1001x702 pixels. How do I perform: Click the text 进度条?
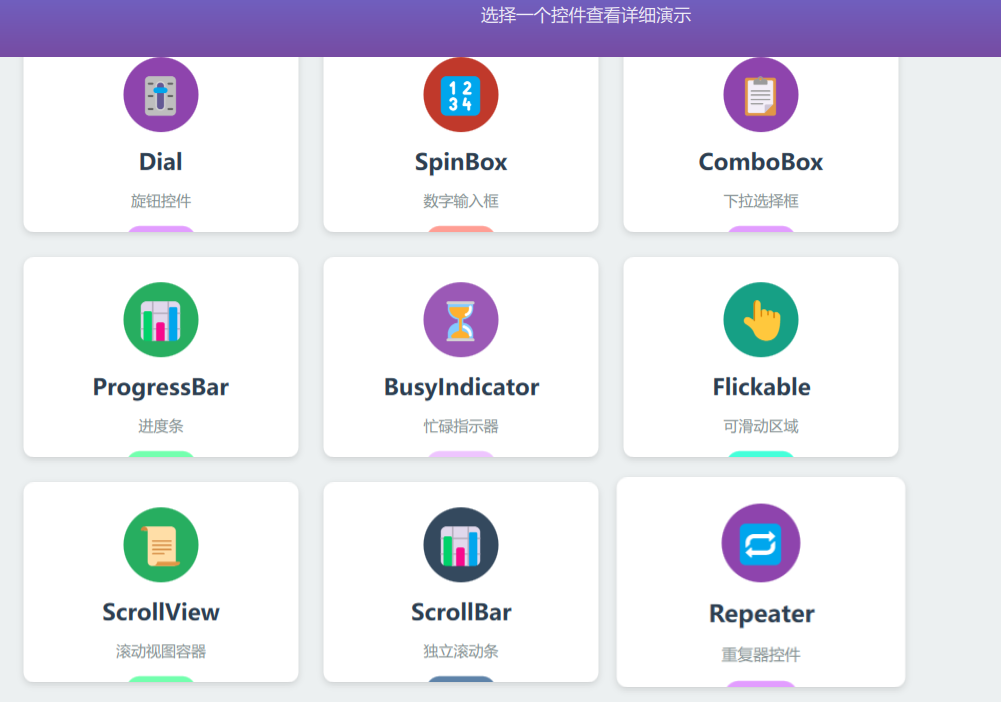pyautogui.click(x=161, y=426)
